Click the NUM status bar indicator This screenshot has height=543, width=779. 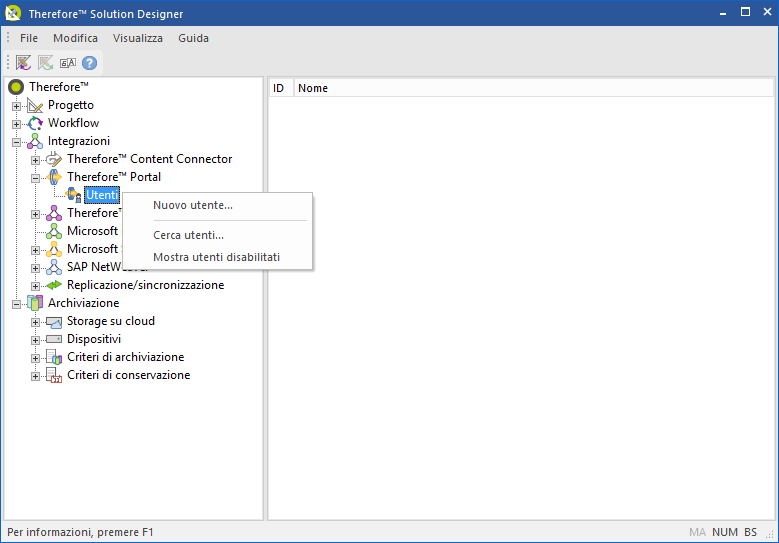[x=725, y=532]
